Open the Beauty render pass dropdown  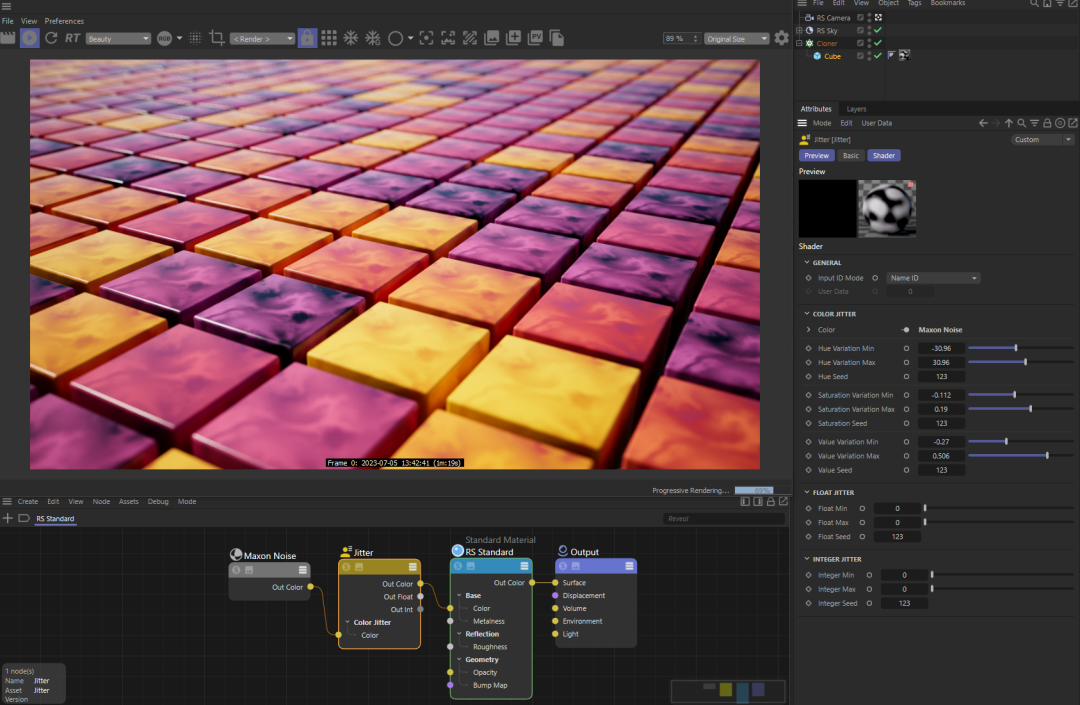pos(117,38)
